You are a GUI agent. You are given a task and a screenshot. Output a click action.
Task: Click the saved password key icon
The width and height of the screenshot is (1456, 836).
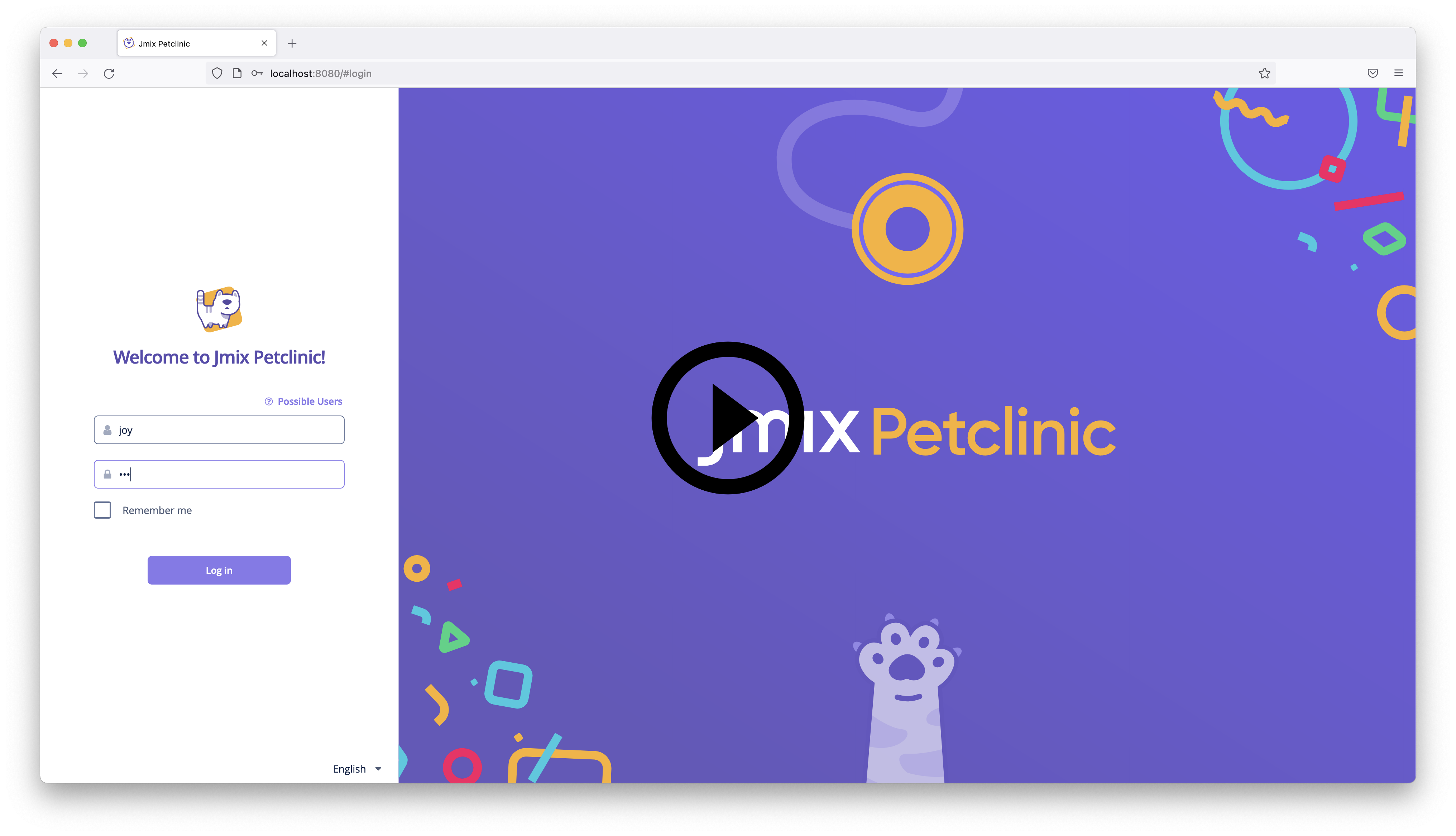click(x=257, y=73)
